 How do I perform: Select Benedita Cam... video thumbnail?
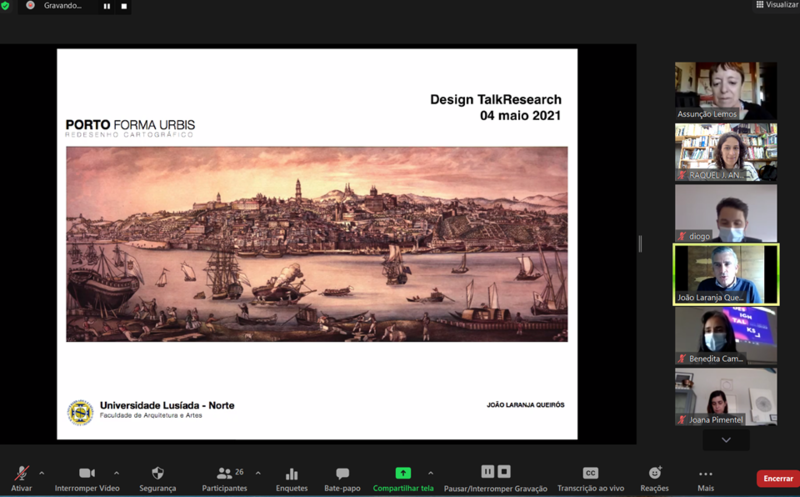coord(726,336)
